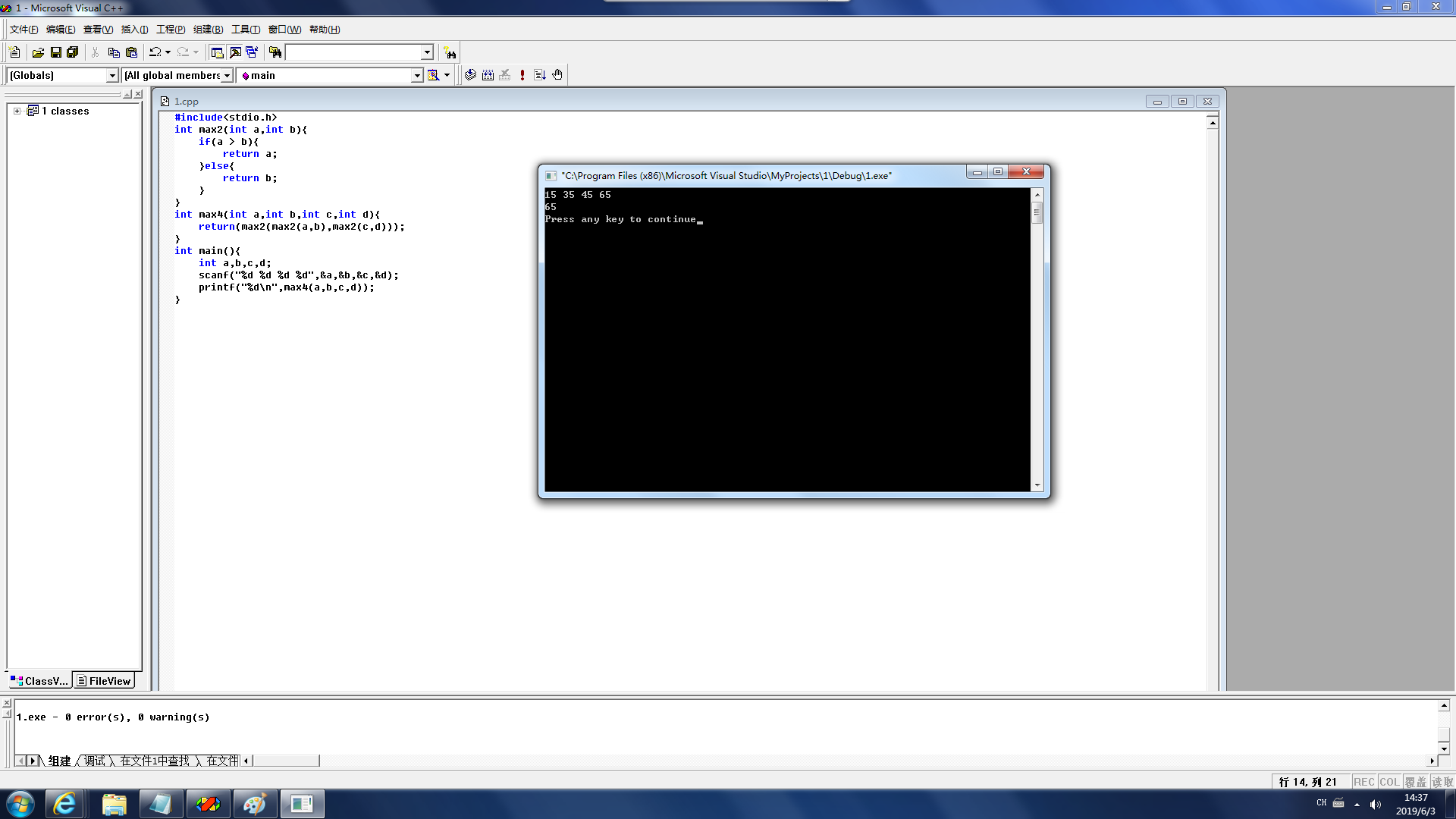Toggle the Workspace window button
Screen dimensions: 1456x819
tap(217, 52)
